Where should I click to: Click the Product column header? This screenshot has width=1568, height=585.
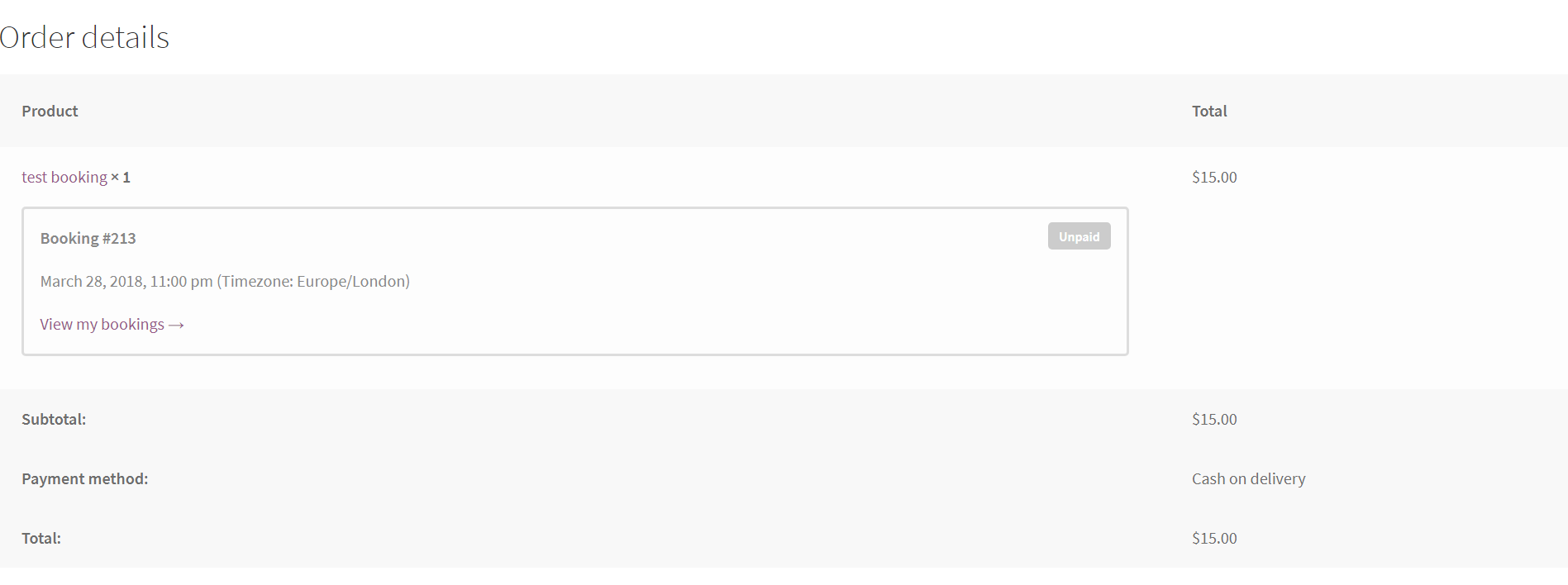point(50,112)
